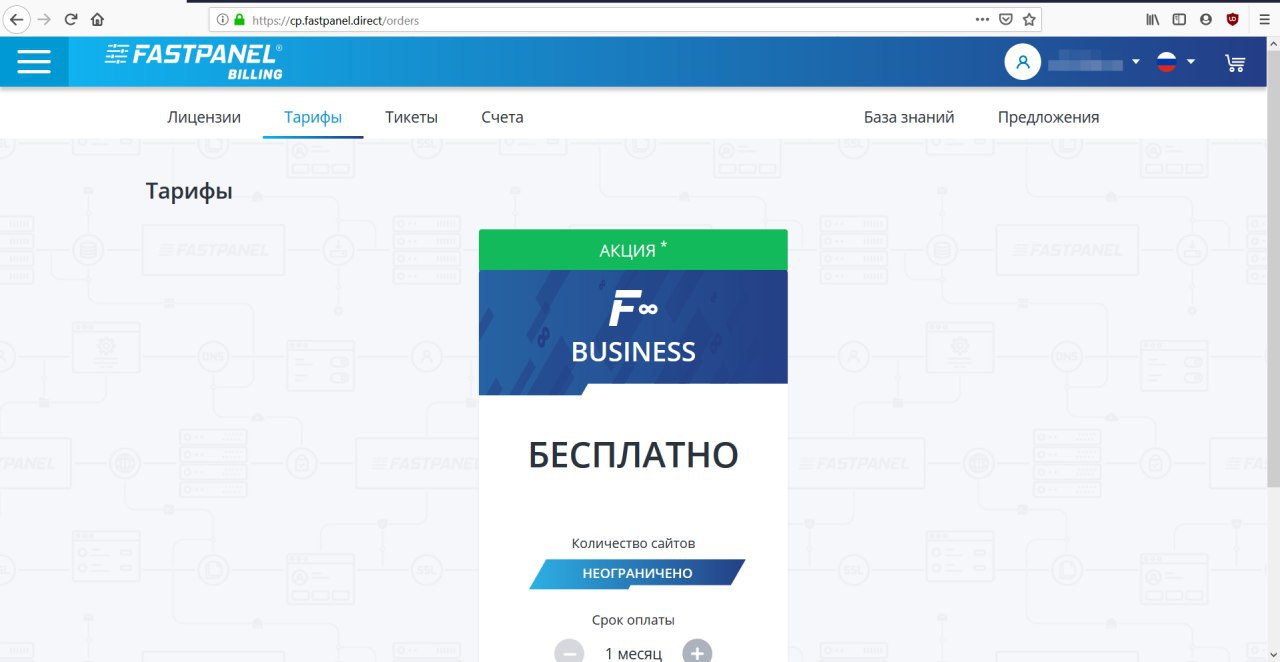This screenshot has height=662, width=1280.
Task: Open the Лицензии tab
Action: point(204,117)
